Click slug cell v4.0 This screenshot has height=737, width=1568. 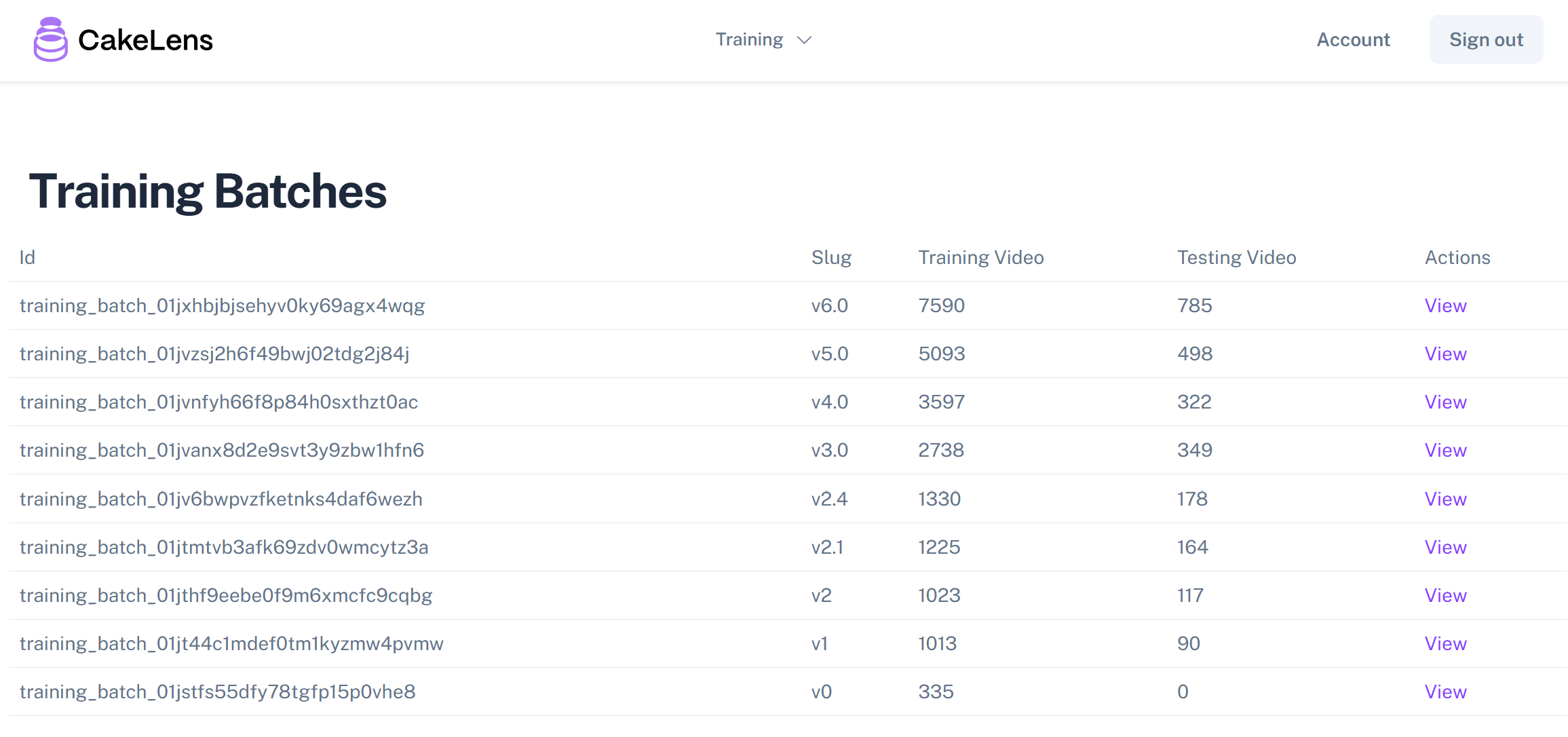829,402
